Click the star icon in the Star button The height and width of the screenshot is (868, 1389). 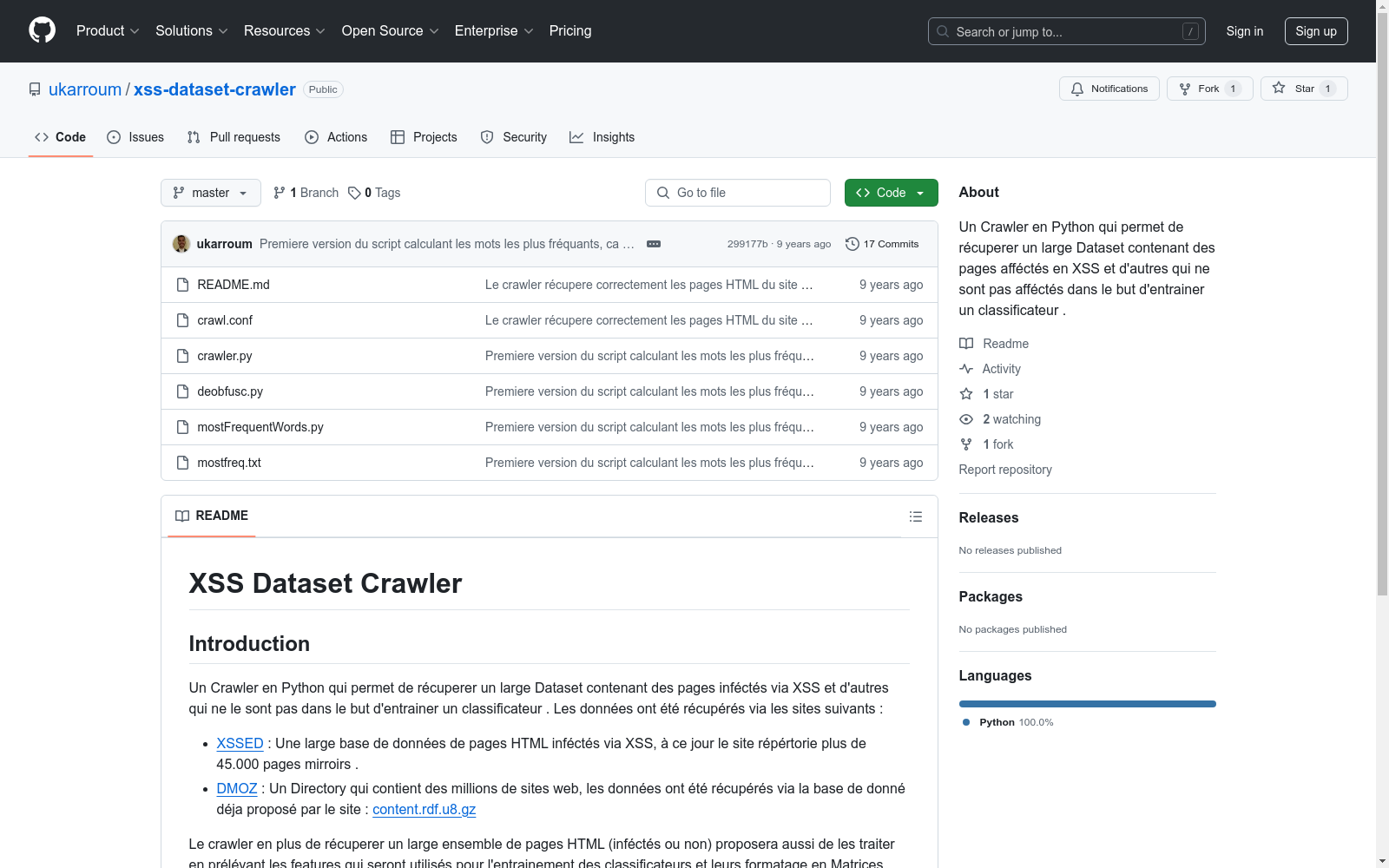coord(1279,88)
